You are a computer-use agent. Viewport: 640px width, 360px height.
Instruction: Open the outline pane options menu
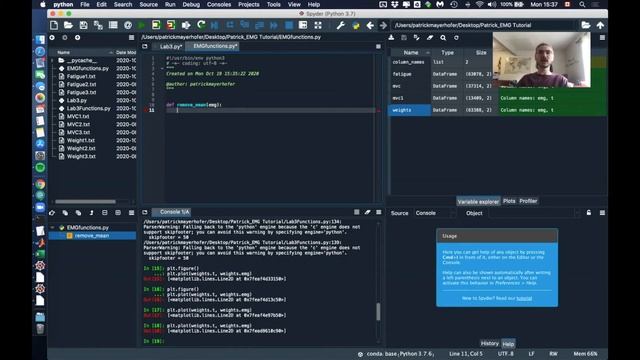tap(131, 213)
